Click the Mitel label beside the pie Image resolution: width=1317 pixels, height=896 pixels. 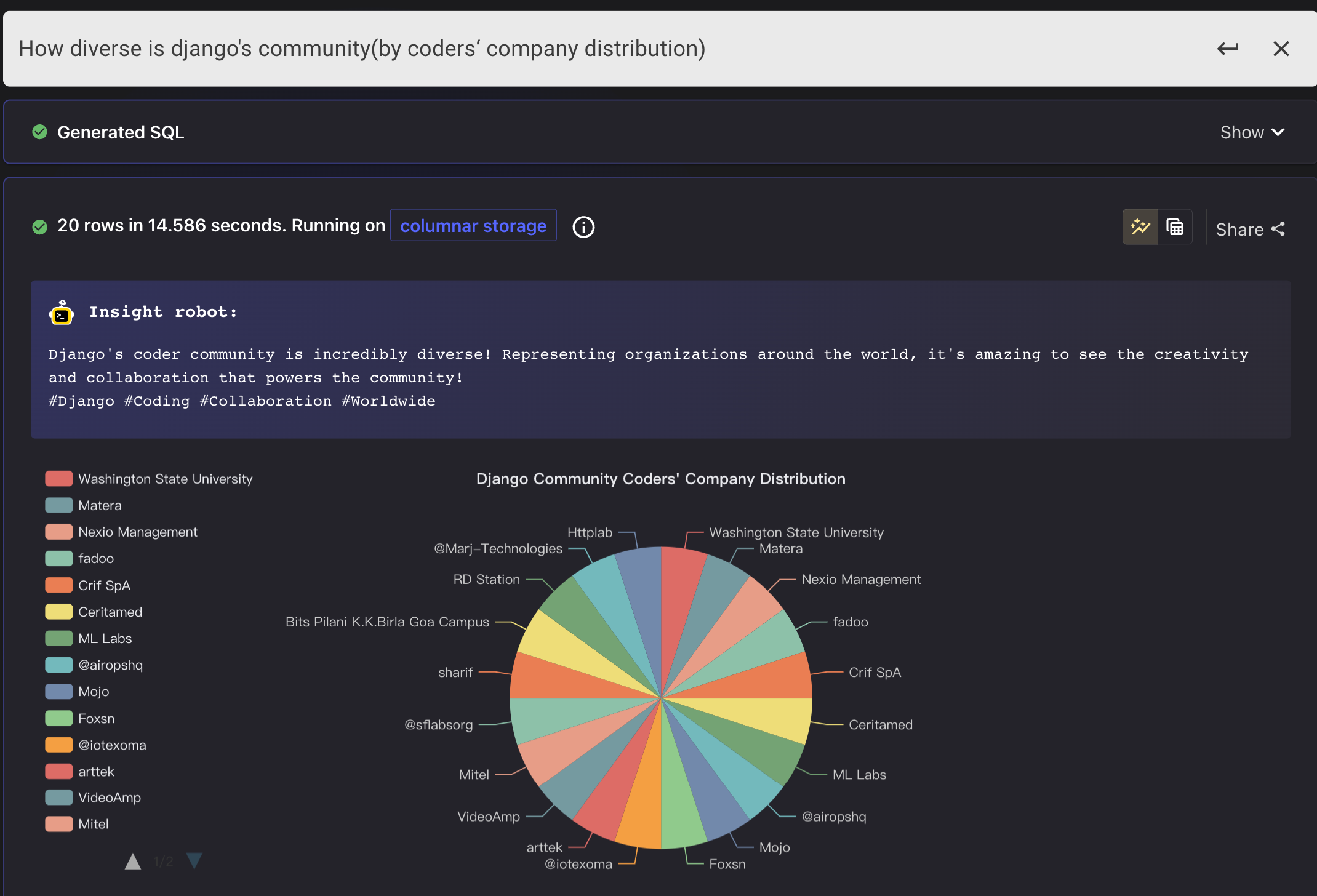(474, 775)
